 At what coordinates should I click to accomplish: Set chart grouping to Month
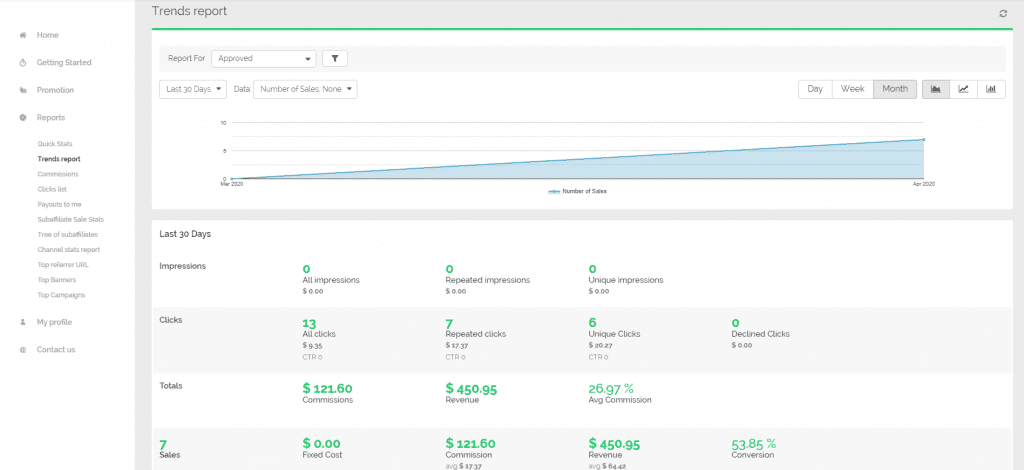(895, 89)
